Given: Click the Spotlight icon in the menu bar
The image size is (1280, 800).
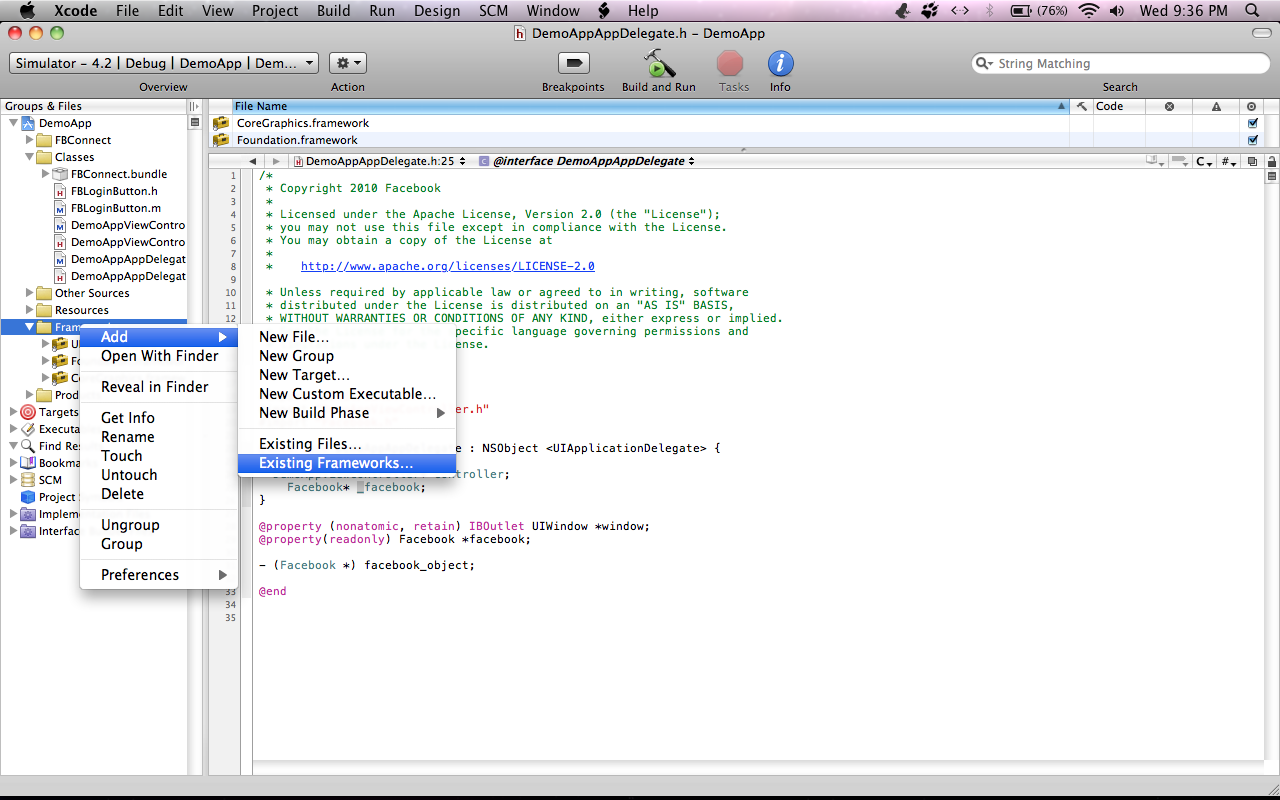Looking at the screenshot, I should 1251,11.
